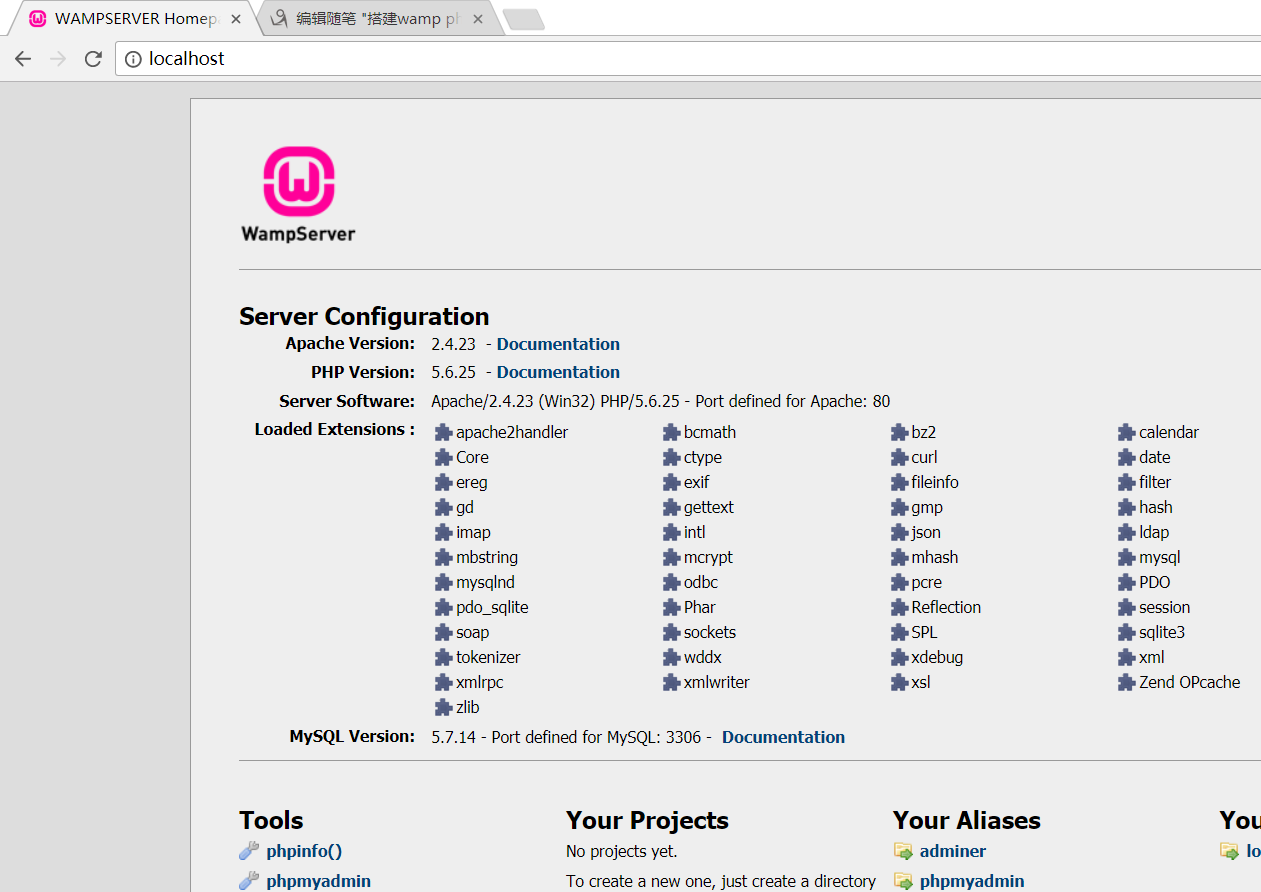Click the browser Forward arrow
1261x892 pixels.
[58, 59]
